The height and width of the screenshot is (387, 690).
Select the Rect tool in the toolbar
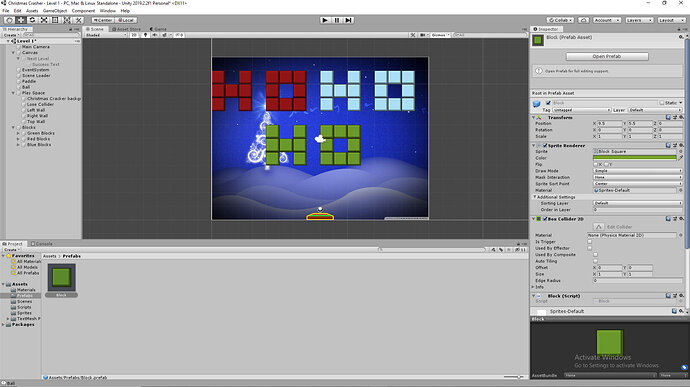(x=55, y=20)
